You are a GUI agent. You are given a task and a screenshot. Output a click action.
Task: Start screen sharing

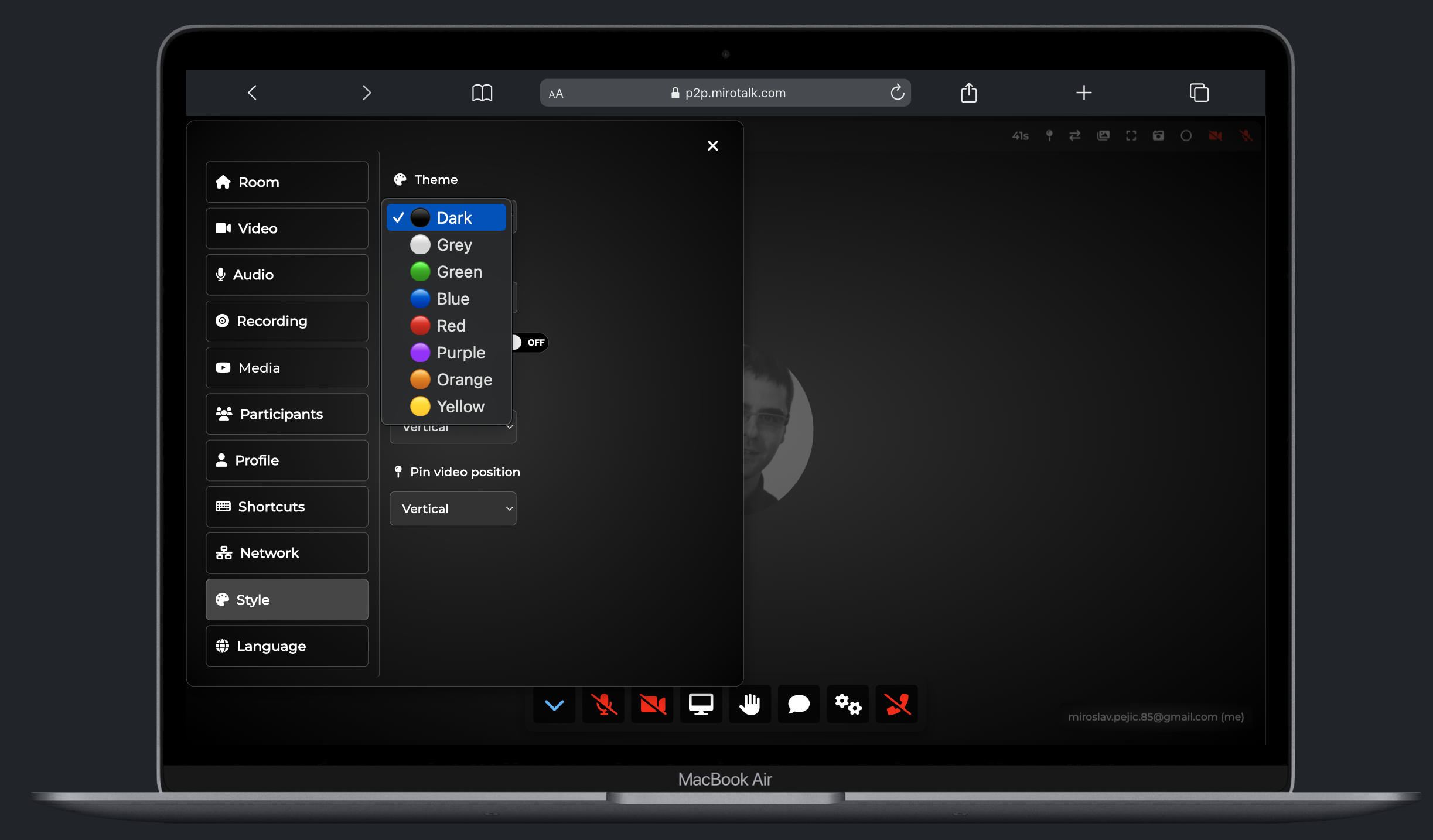point(701,705)
